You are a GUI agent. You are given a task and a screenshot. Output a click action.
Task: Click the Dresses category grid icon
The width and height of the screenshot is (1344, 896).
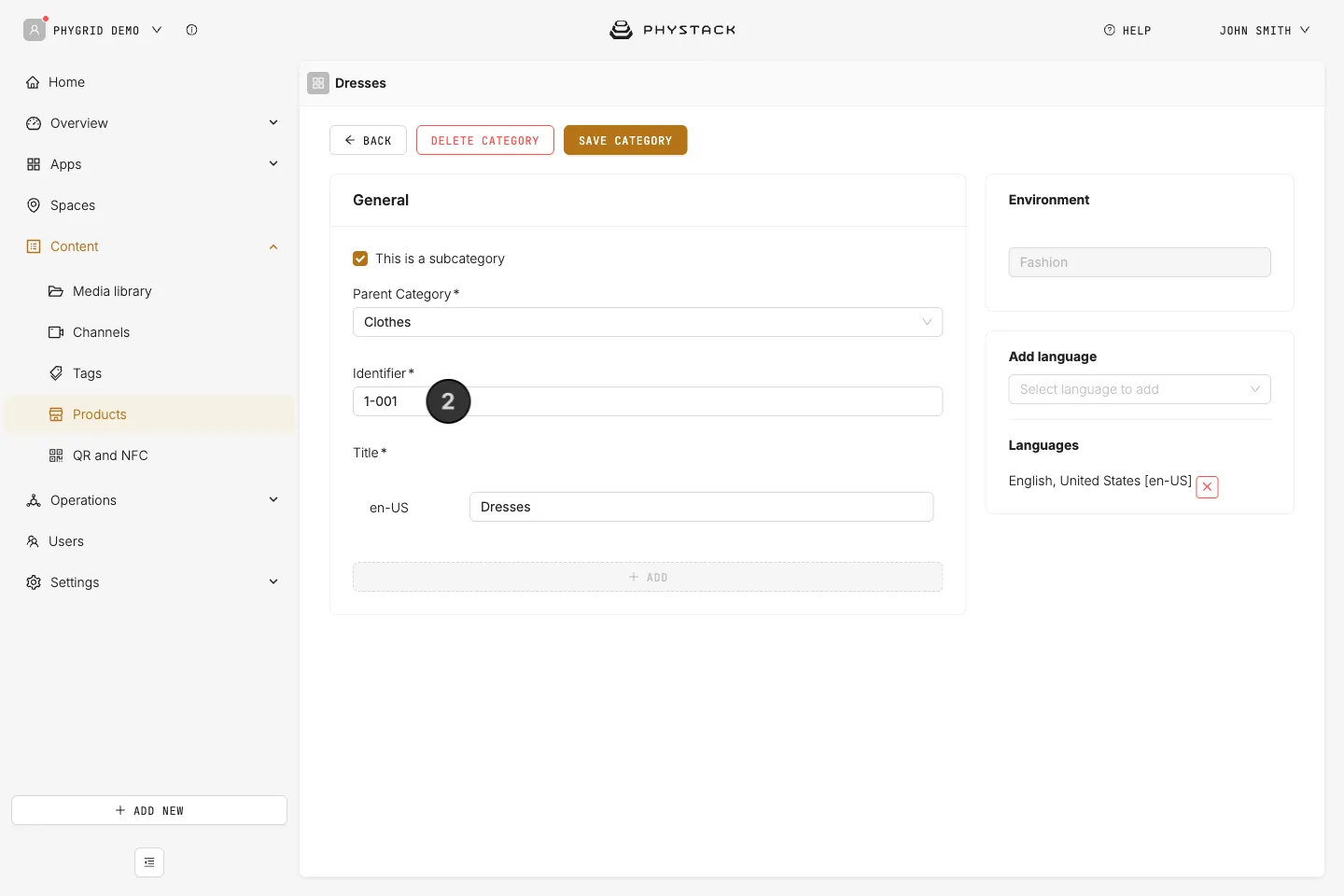click(318, 83)
